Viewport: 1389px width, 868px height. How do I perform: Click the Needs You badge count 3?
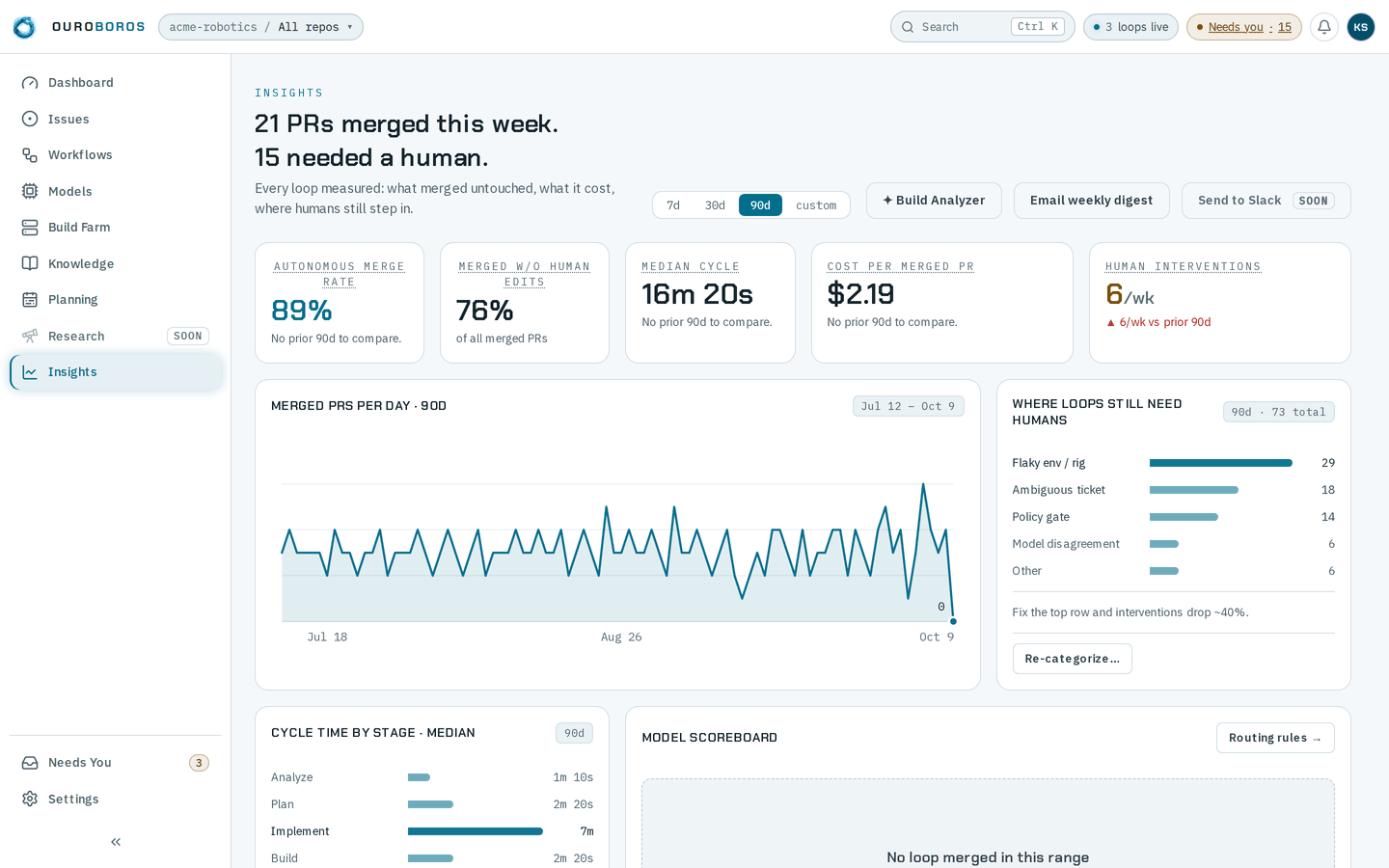click(x=199, y=763)
